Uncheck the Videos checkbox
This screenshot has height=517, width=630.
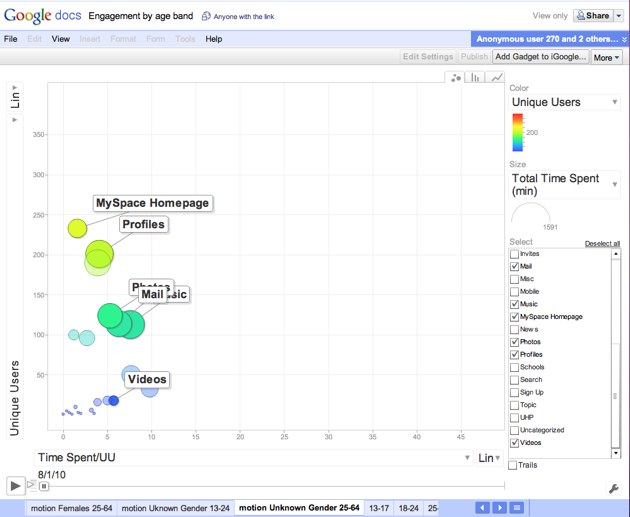[514, 443]
